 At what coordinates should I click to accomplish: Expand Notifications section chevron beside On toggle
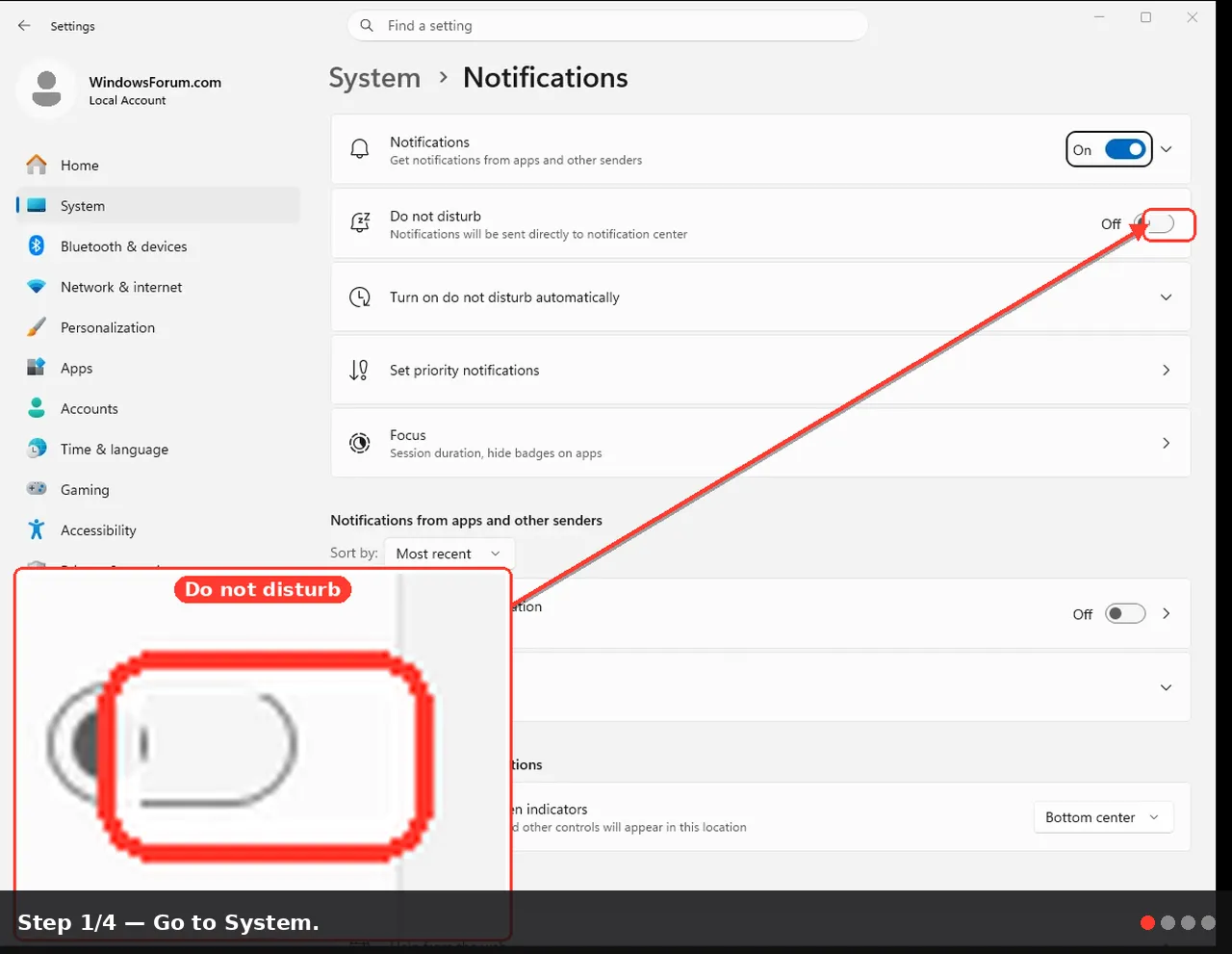point(1166,149)
